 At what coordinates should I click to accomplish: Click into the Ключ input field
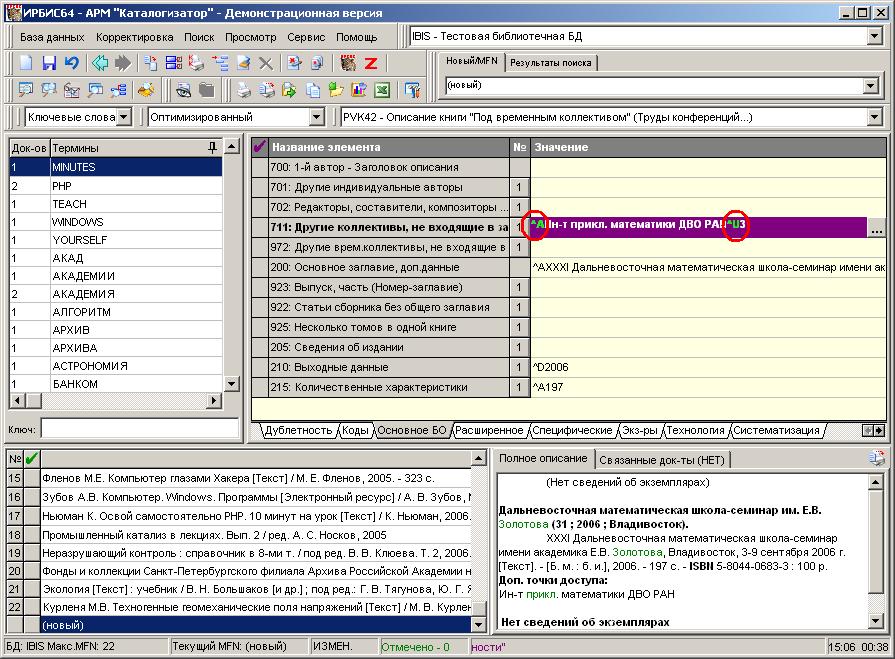click(x=139, y=429)
